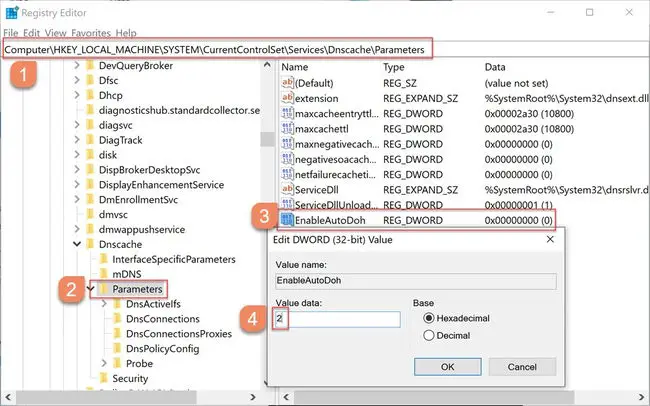
Task: Click the Security folder icon
Action: click(104, 378)
